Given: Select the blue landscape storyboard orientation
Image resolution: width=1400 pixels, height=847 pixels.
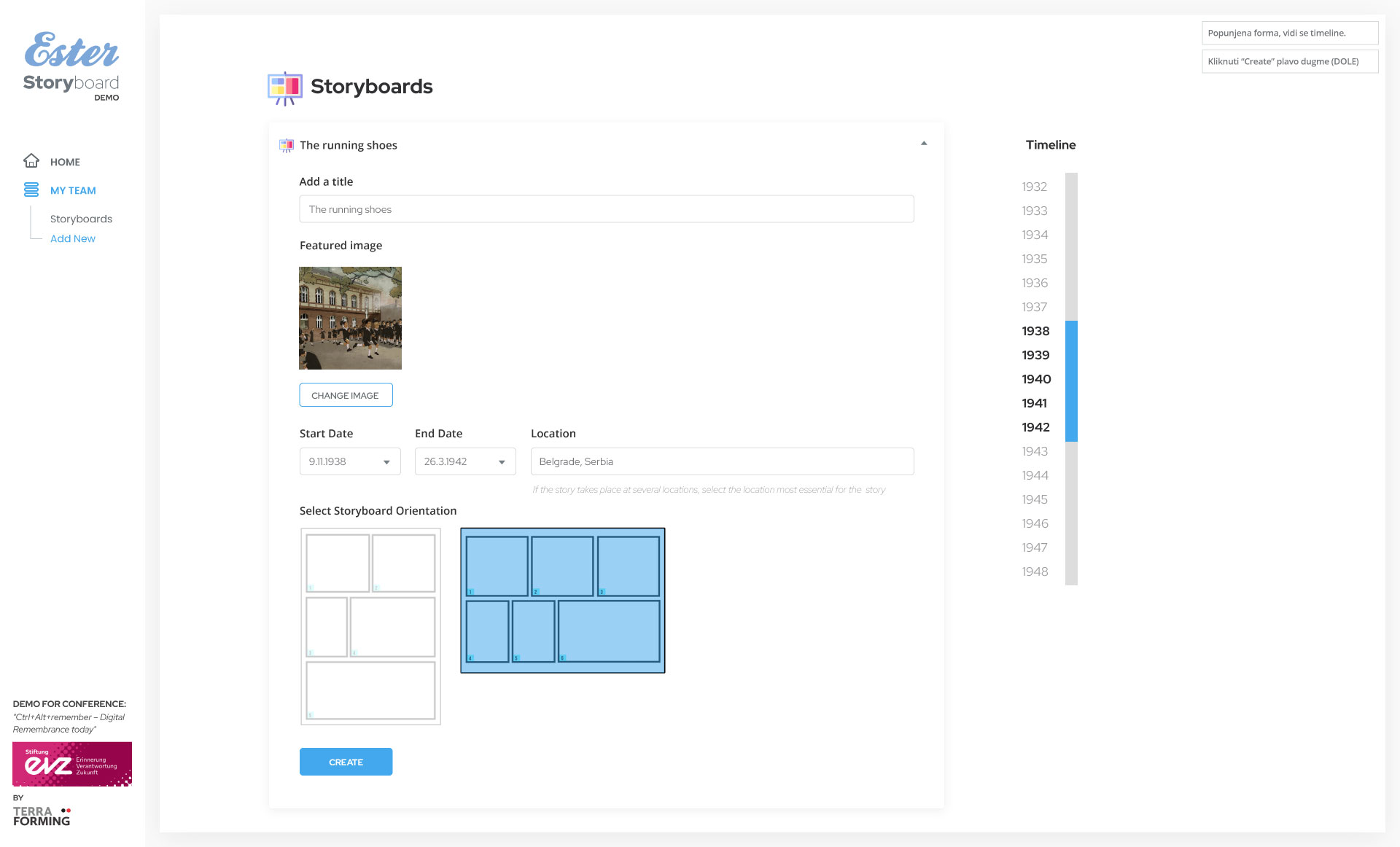Looking at the screenshot, I should click(562, 600).
